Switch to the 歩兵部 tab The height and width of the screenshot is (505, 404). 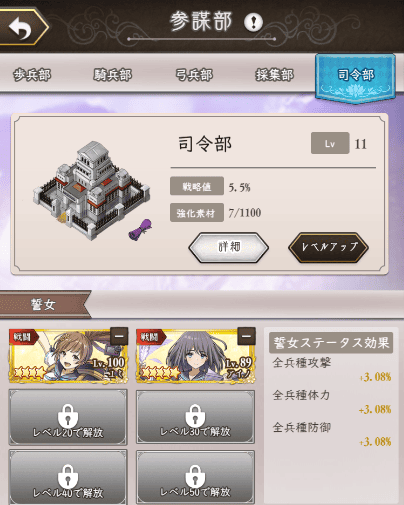[x=32, y=75]
